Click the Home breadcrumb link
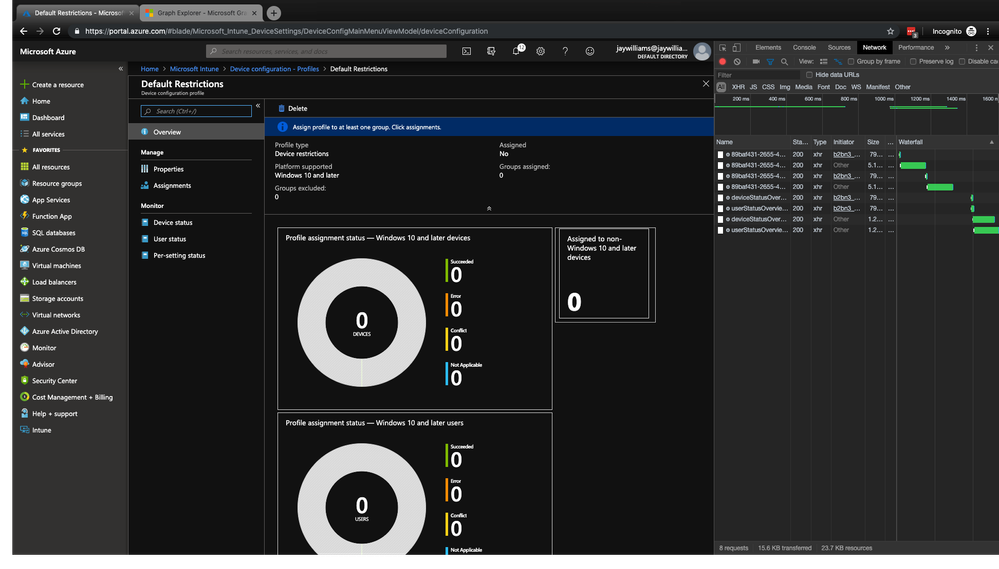 pyautogui.click(x=150, y=69)
